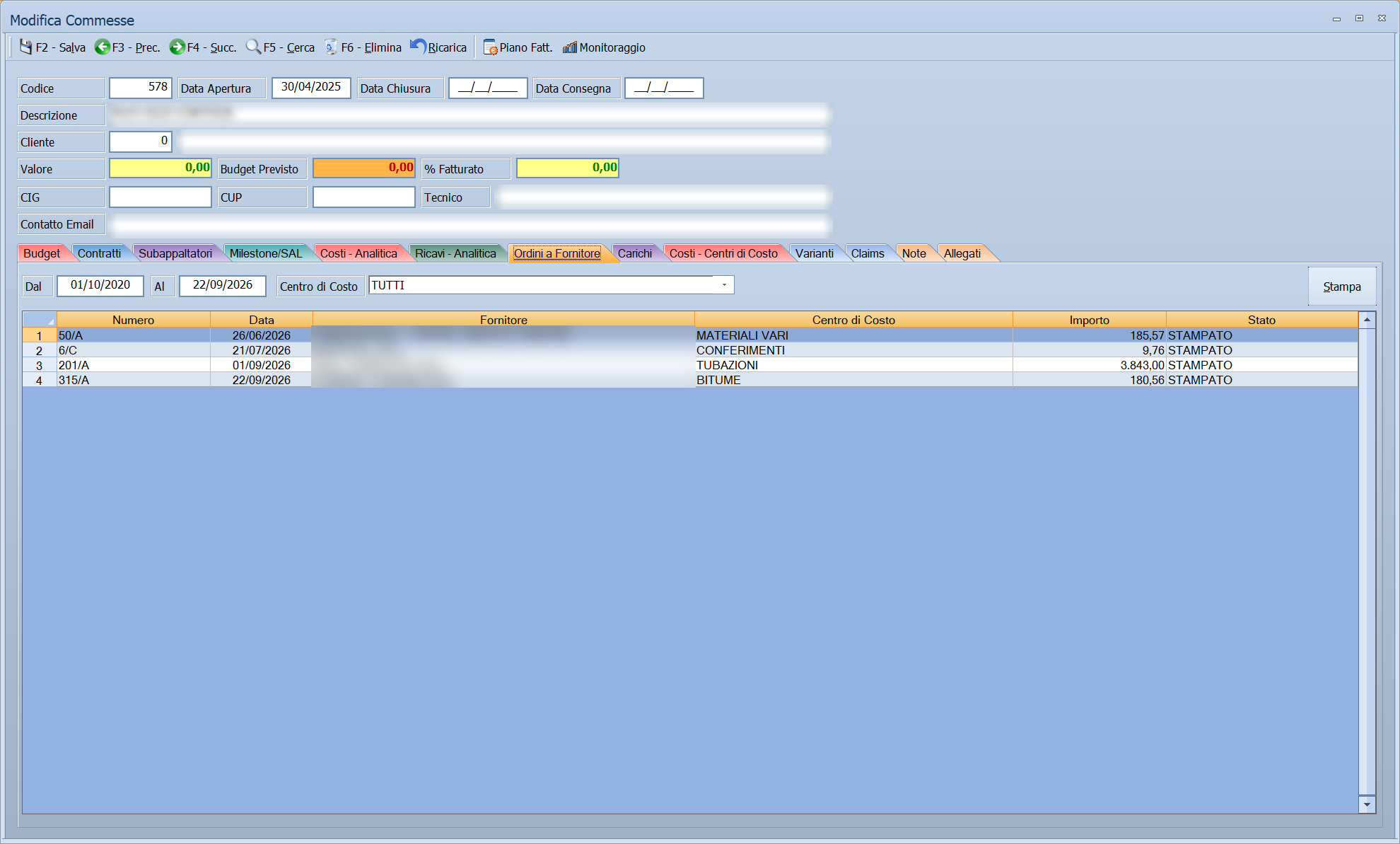Viewport: 1400px width, 844px height.
Task: Open the Allegati tab
Action: (x=962, y=253)
